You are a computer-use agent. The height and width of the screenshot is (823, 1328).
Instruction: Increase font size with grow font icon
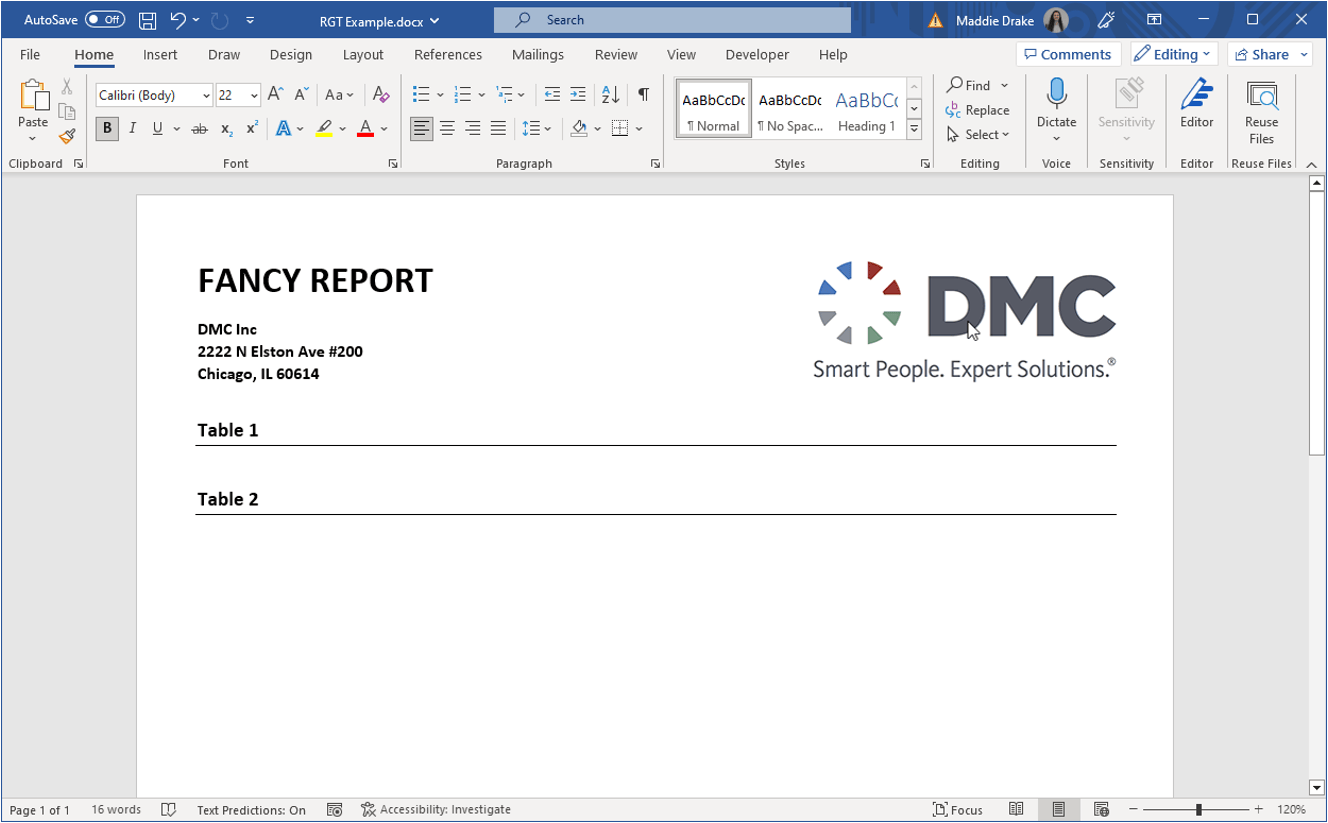tap(275, 95)
